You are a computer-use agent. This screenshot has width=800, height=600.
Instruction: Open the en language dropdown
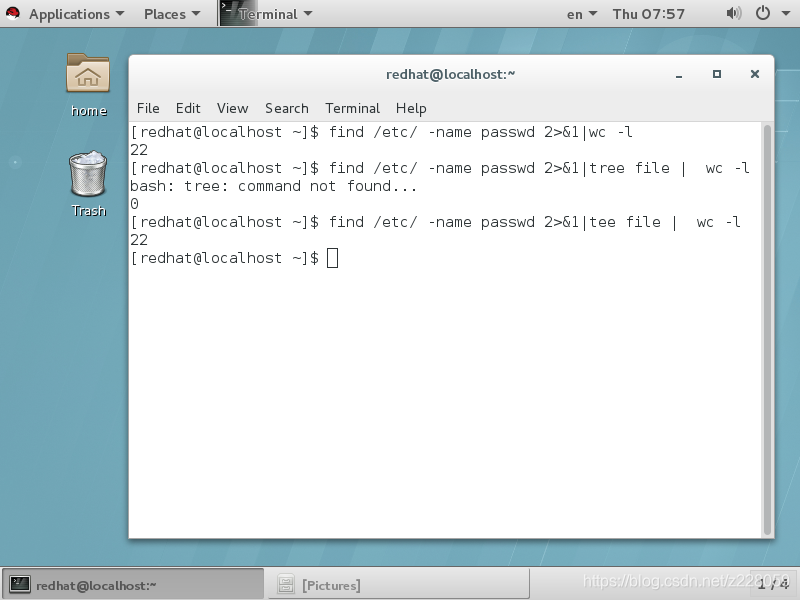[x=582, y=14]
